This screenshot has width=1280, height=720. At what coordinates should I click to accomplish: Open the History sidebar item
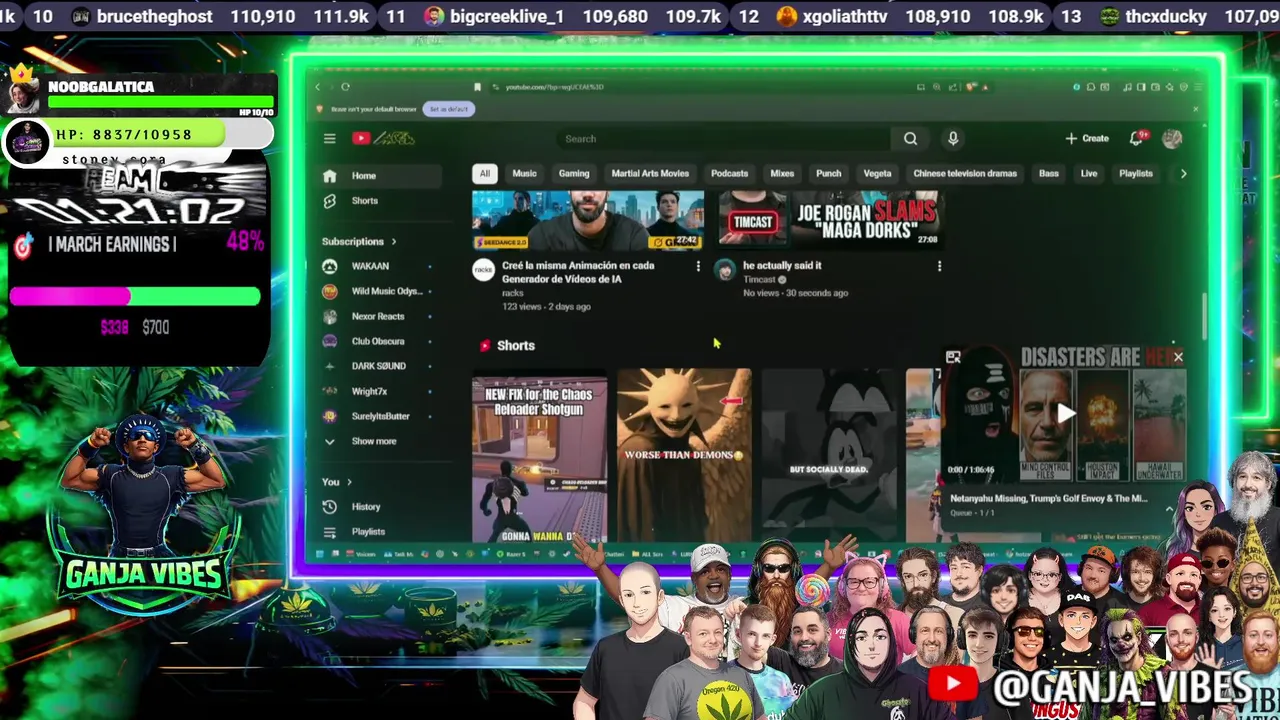pos(379,507)
